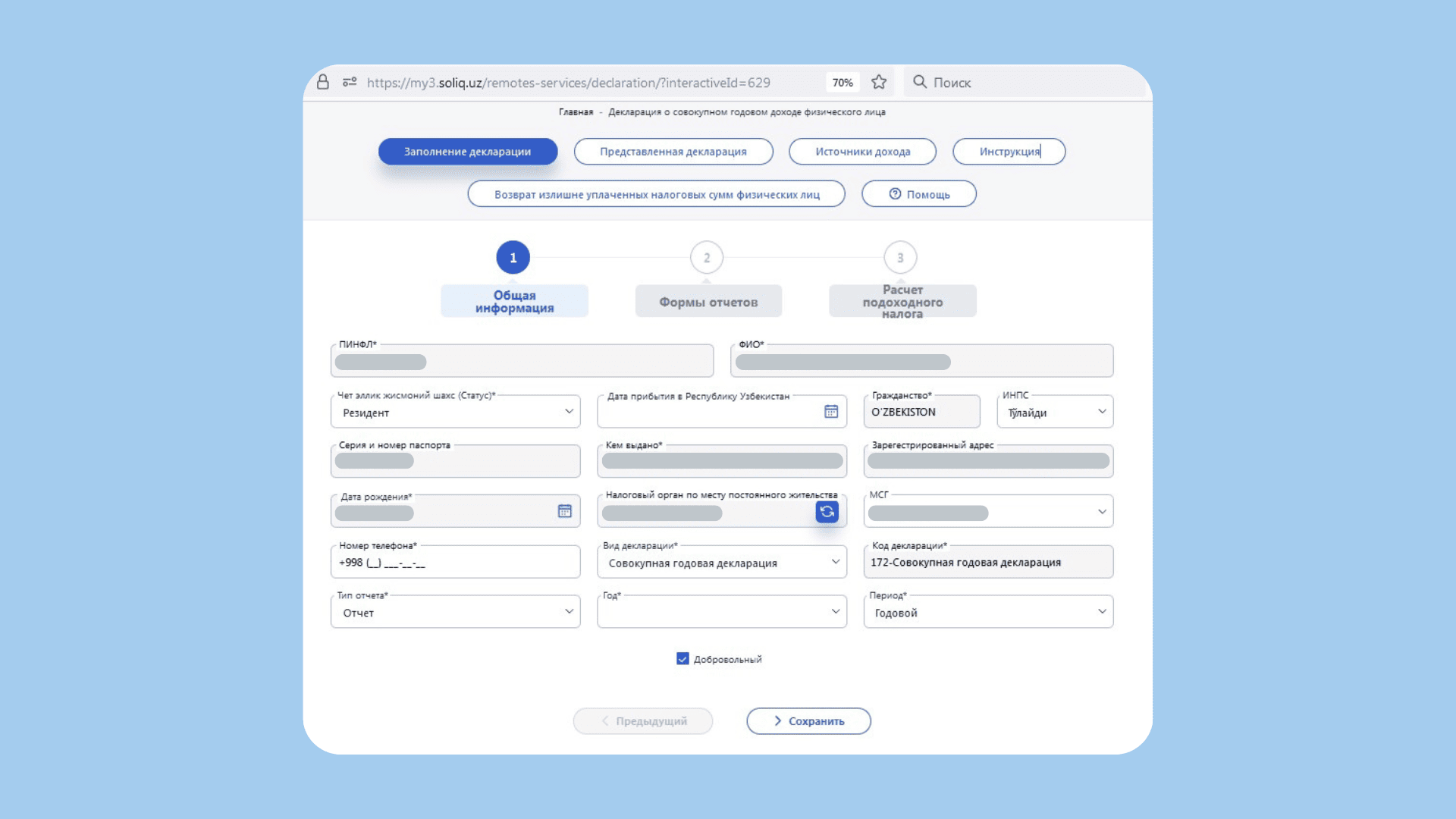This screenshot has width=1456, height=819.
Task: Click the lock icon in address bar
Action: [x=323, y=82]
